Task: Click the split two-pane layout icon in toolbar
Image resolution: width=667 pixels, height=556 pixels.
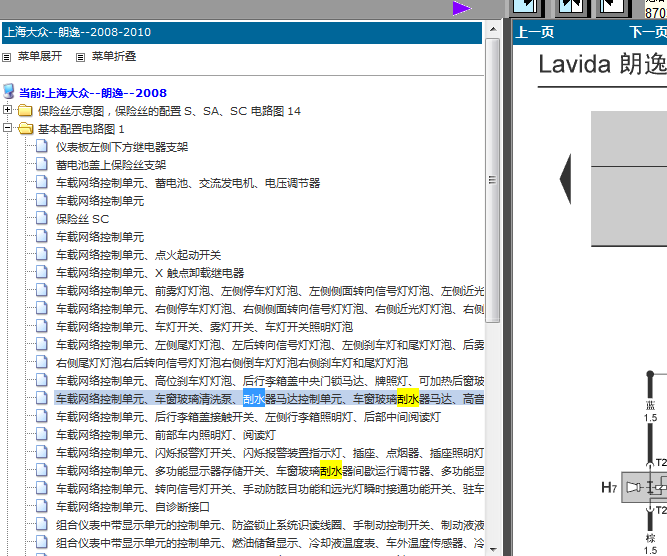Action: coord(570,6)
